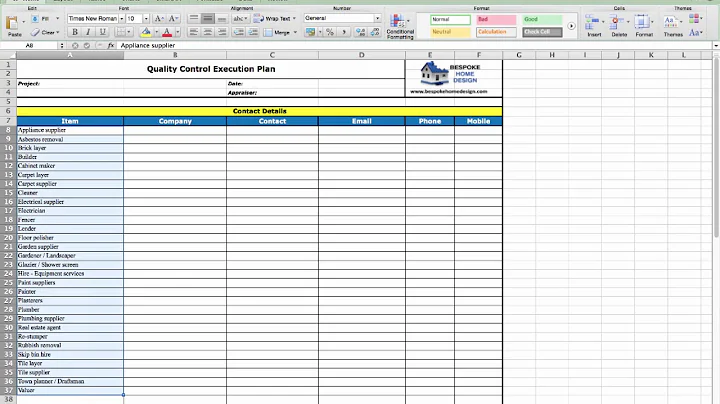The width and height of the screenshot is (720, 404).
Task: Apply percent style formatting
Action: click(x=330, y=32)
